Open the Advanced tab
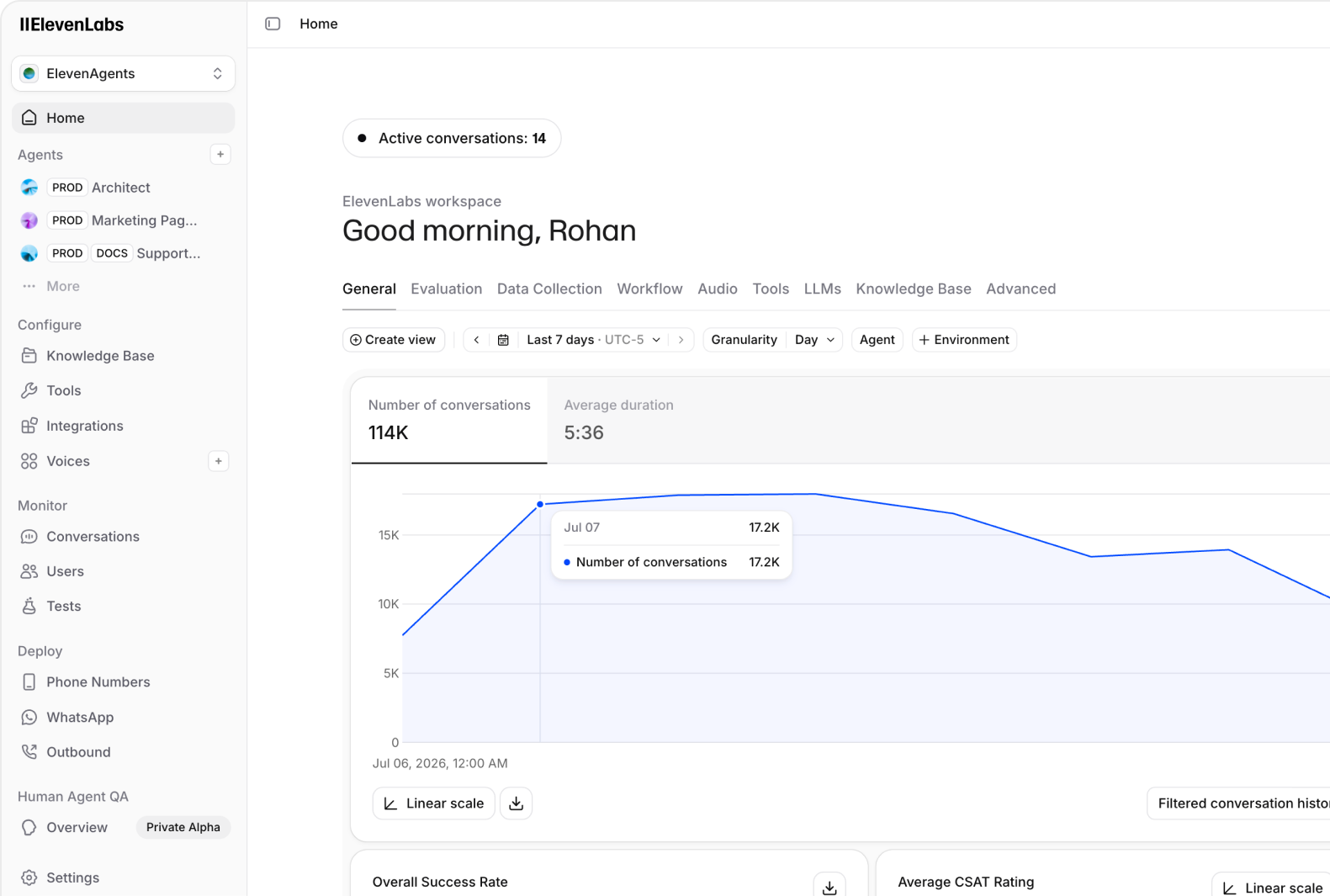 coord(1021,289)
